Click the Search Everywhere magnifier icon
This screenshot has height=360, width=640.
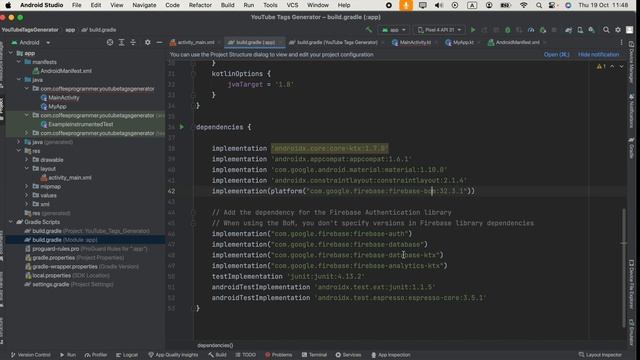click(x=606, y=30)
